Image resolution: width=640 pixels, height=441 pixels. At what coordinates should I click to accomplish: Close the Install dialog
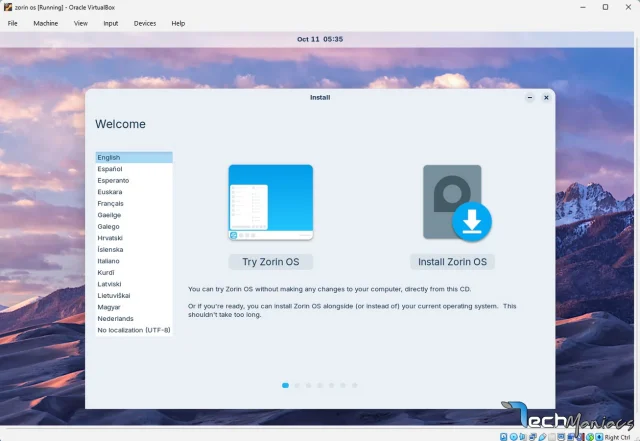point(546,98)
